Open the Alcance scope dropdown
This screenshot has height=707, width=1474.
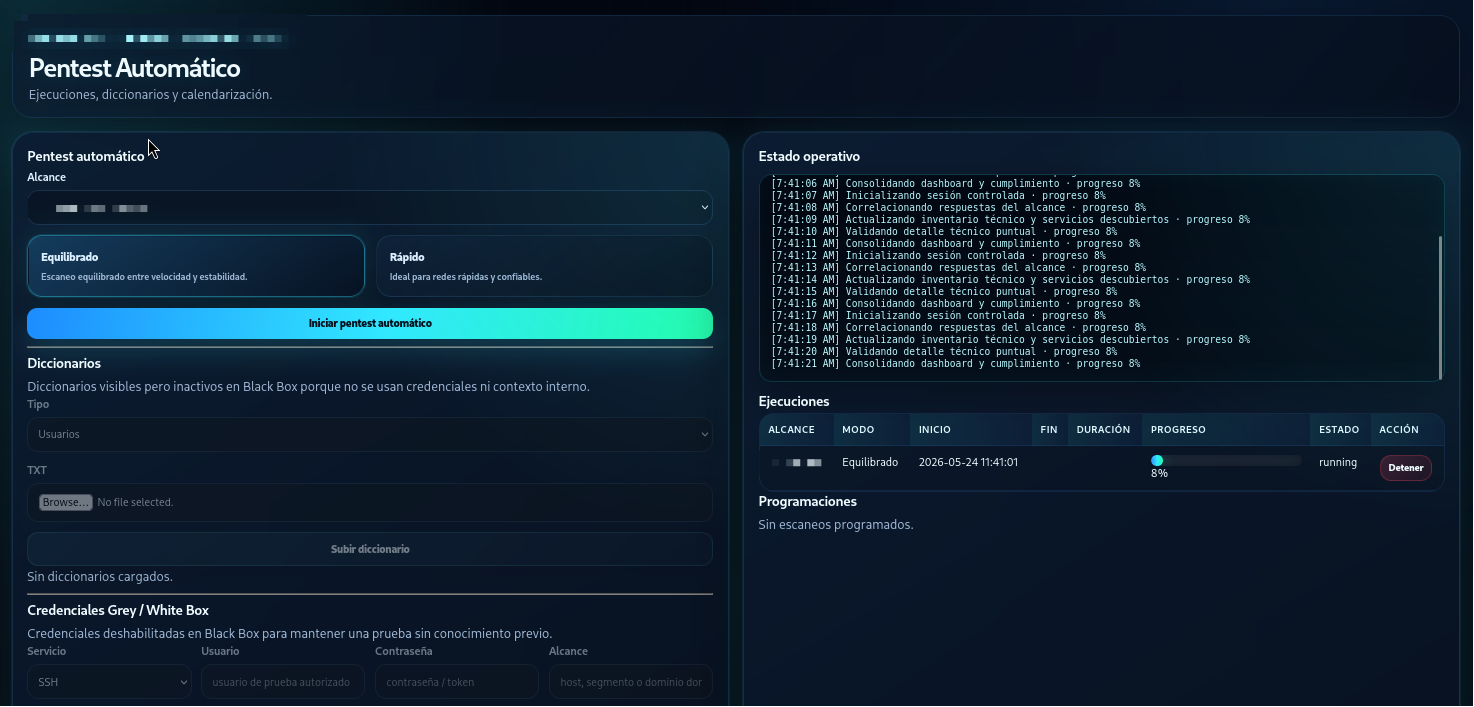370,208
